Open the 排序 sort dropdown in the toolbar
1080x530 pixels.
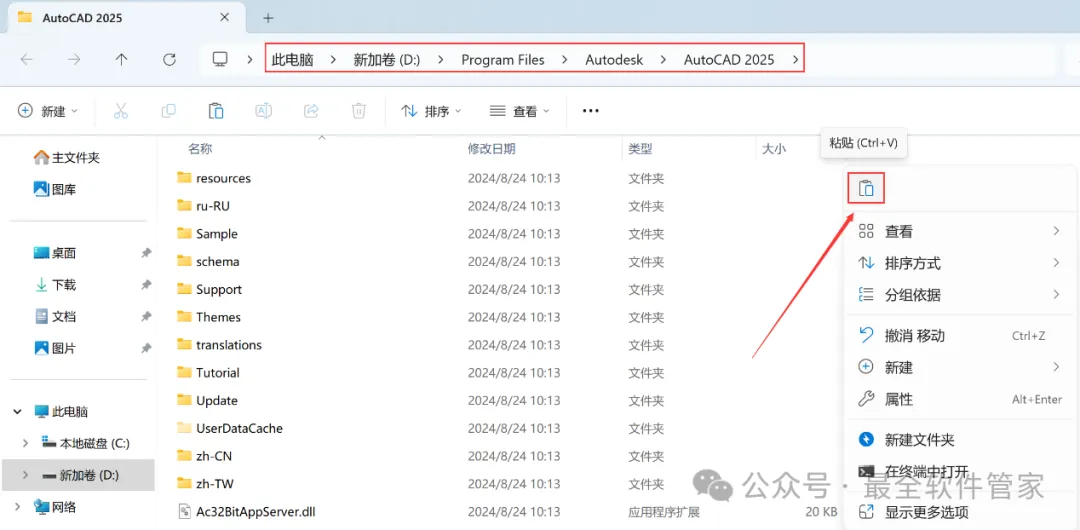pos(431,111)
